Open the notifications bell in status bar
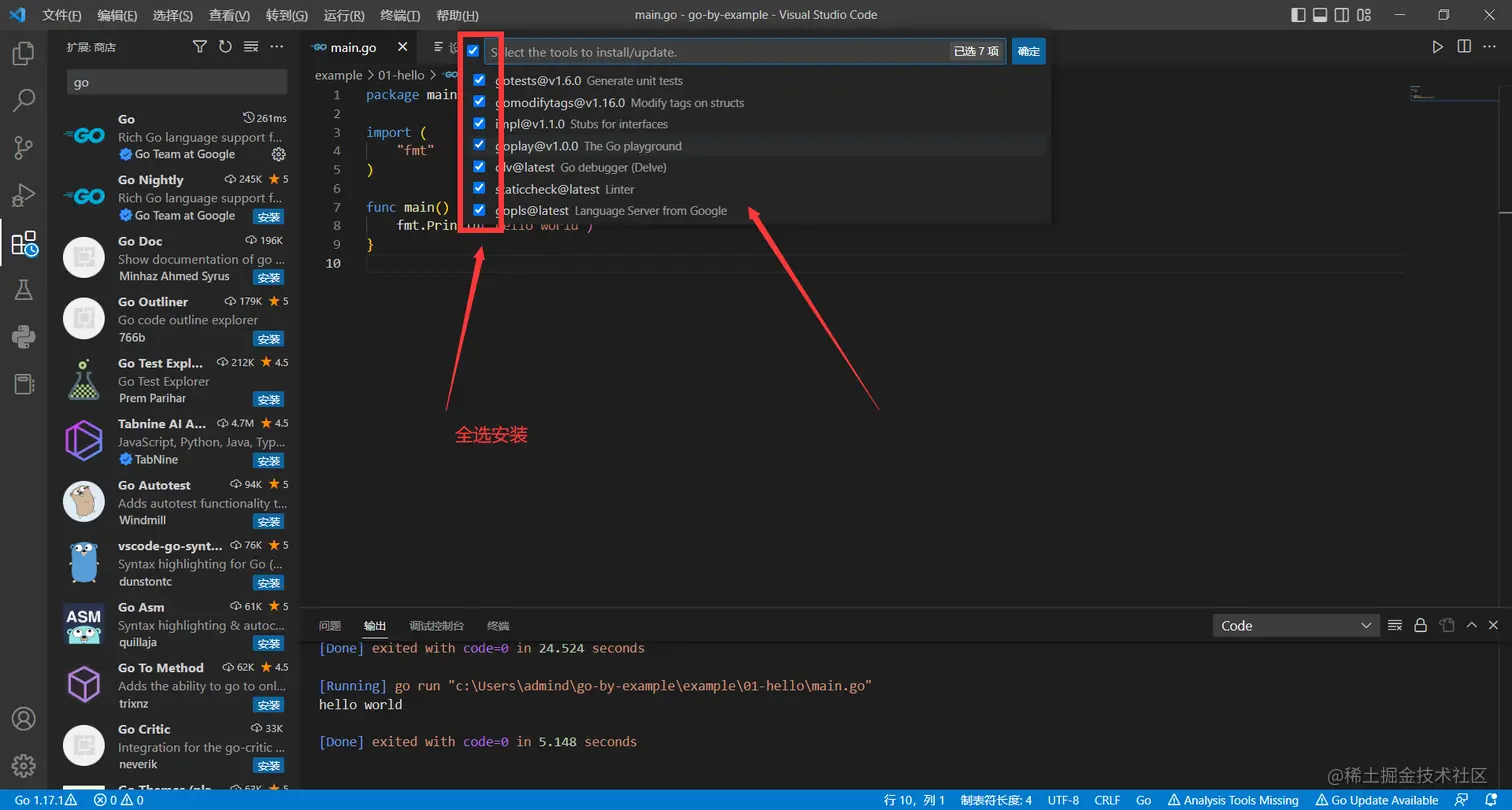Viewport: 1512px width, 810px height. click(1493, 800)
